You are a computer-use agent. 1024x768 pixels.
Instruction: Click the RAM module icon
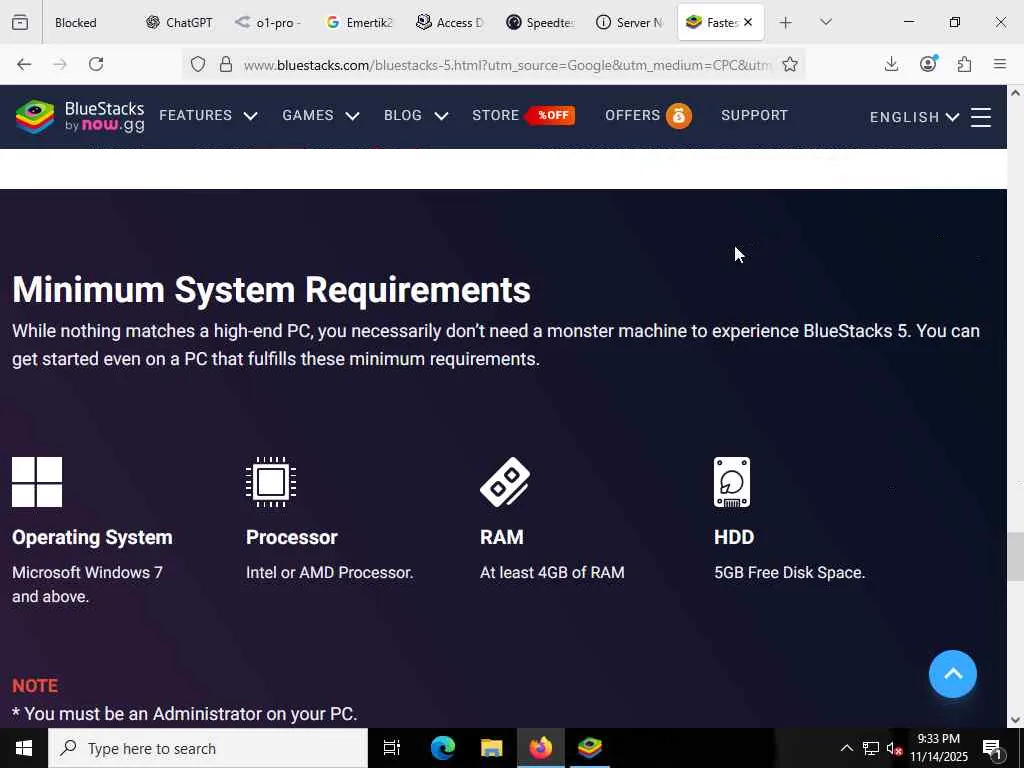coord(505,482)
